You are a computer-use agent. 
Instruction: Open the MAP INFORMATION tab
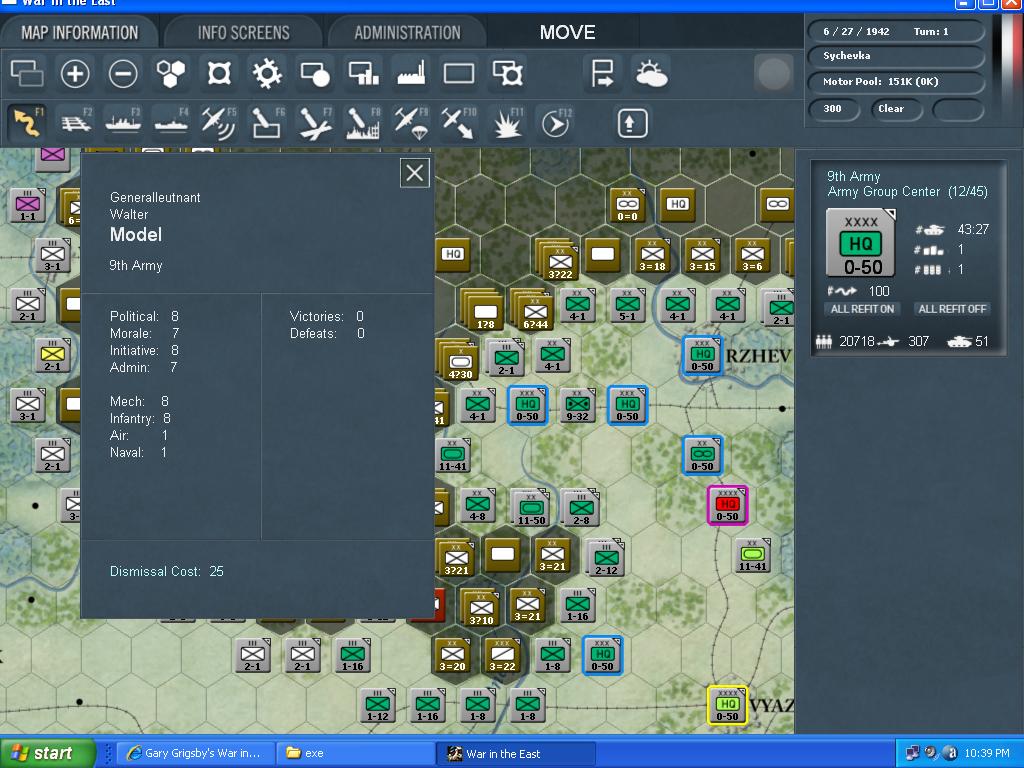click(80, 33)
